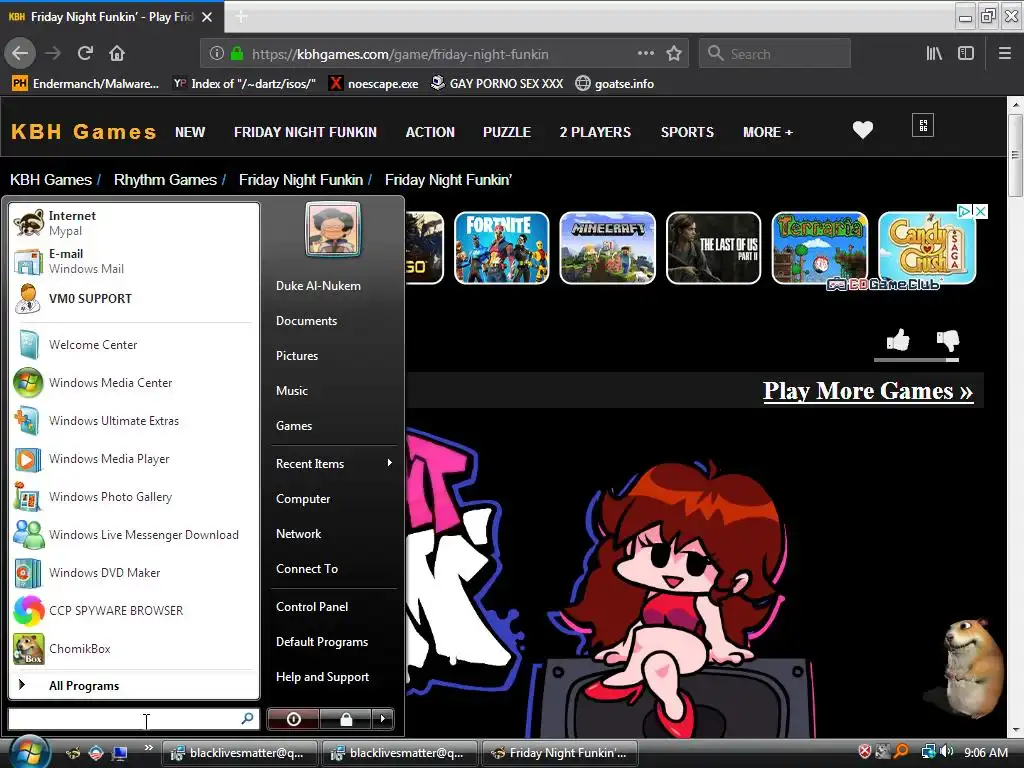Open CCP SPYWARE BROWSER
The image size is (1024, 768).
[x=133, y=611]
